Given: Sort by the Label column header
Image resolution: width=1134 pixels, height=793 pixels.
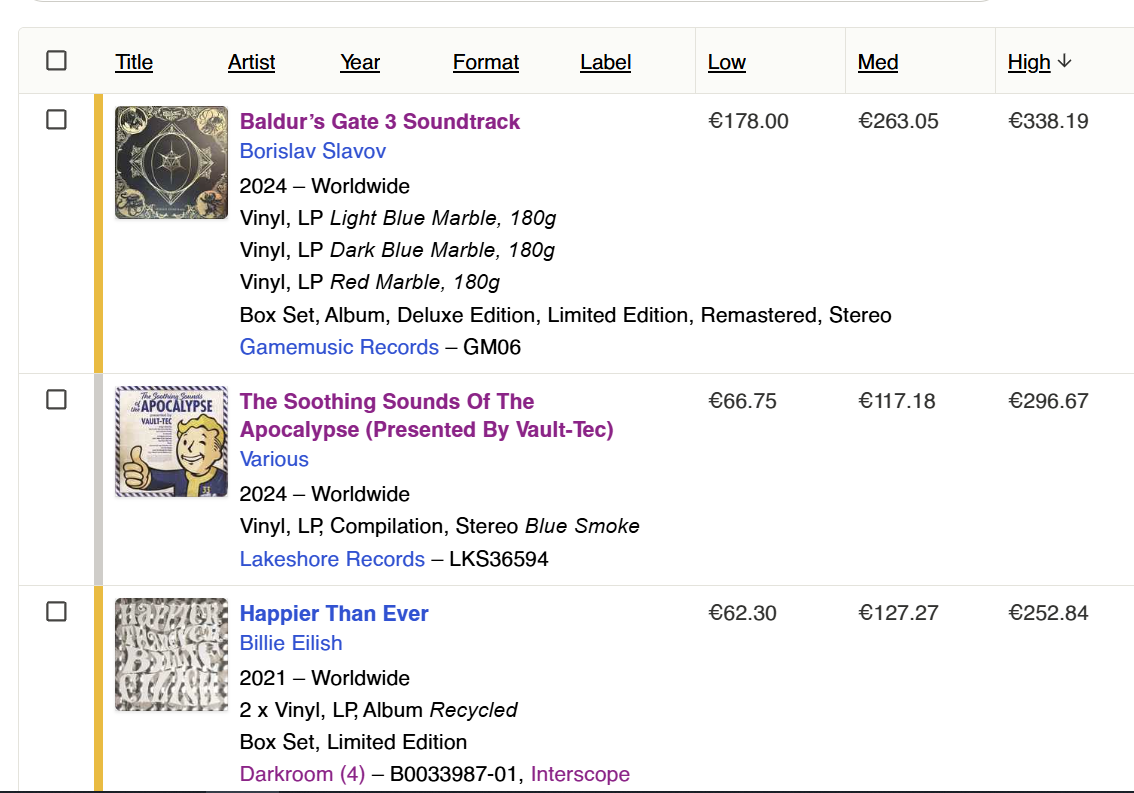Looking at the screenshot, I should click(605, 62).
